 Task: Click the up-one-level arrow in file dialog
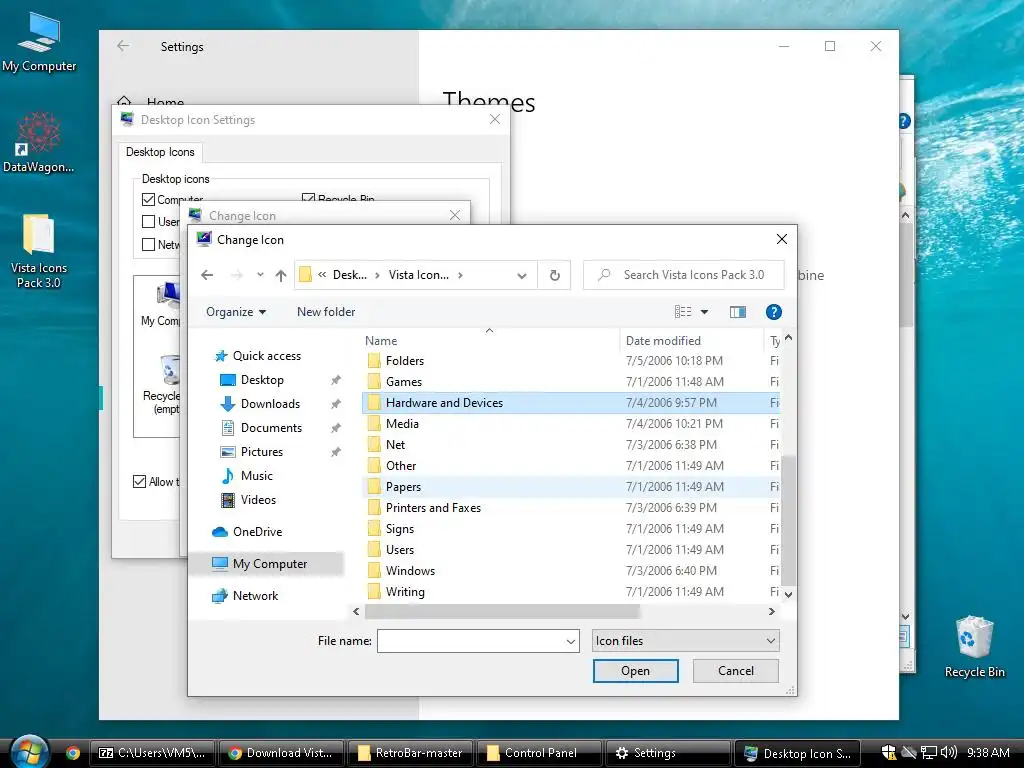coord(281,275)
